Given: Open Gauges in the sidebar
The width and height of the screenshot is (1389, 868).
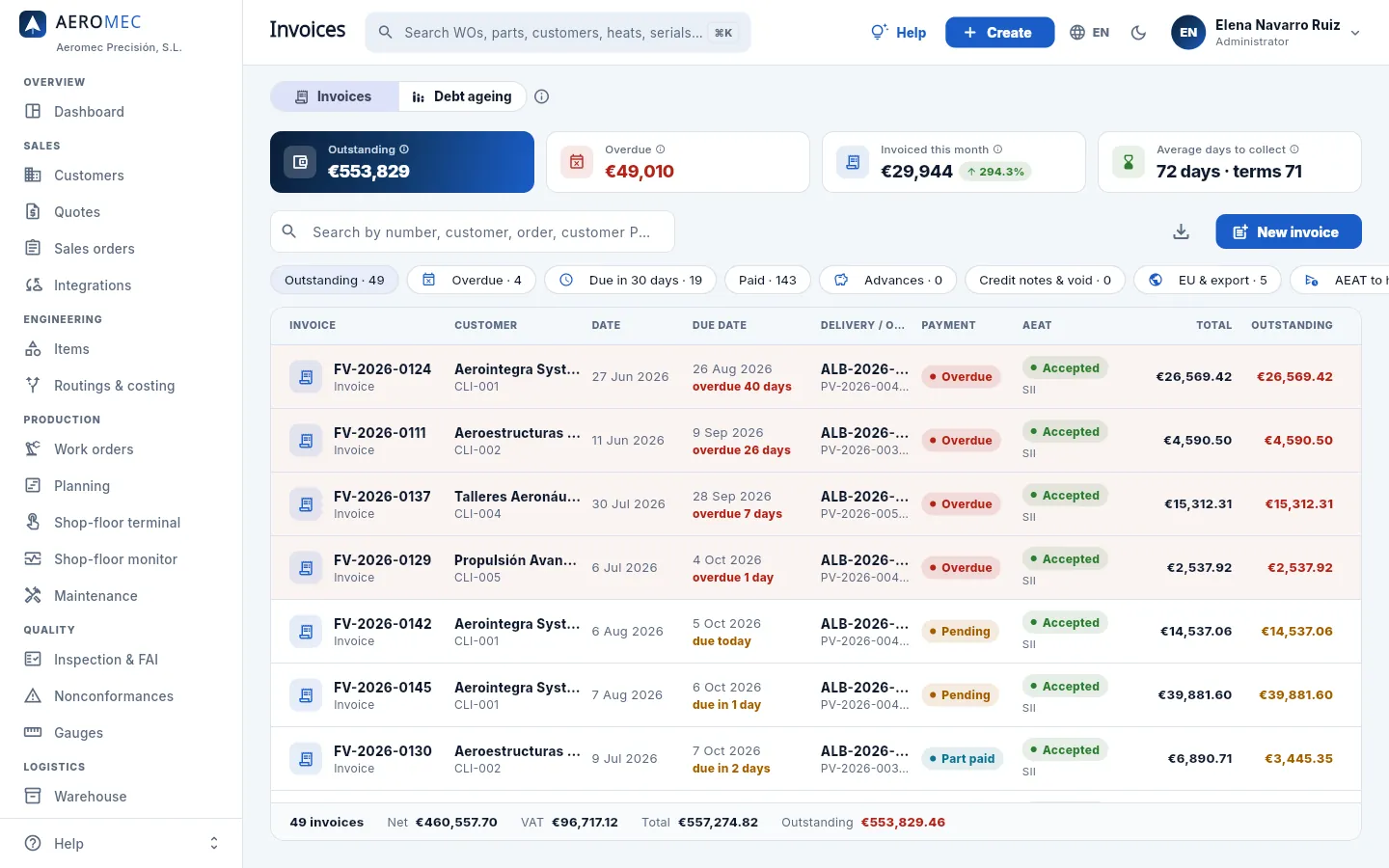Looking at the screenshot, I should (121, 733).
